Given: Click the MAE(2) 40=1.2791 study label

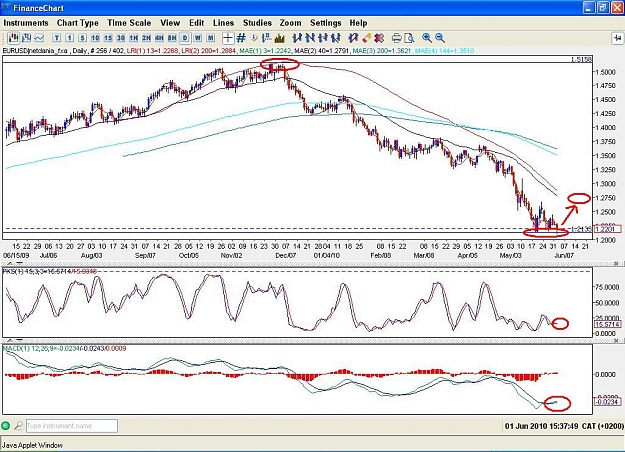Looking at the screenshot, I should coord(322,51).
